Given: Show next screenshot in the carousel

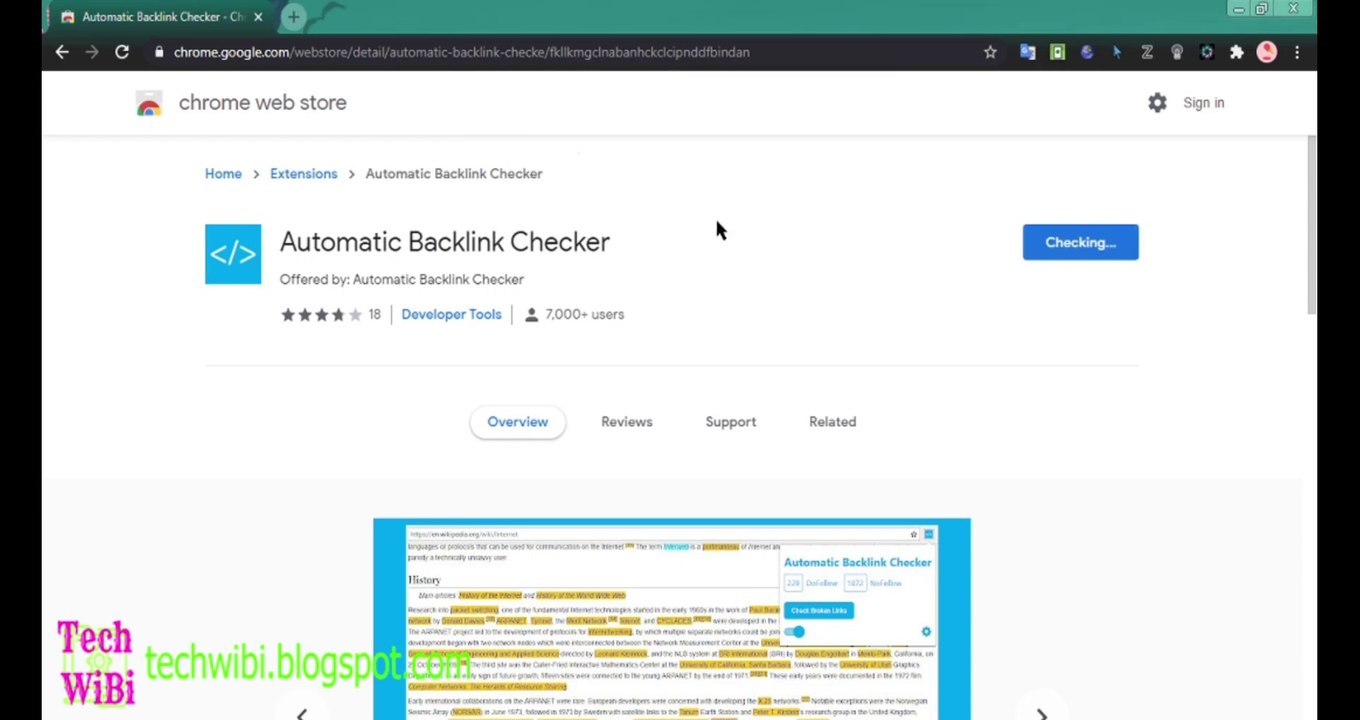Looking at the screenshot, I should pos(1041,713).
